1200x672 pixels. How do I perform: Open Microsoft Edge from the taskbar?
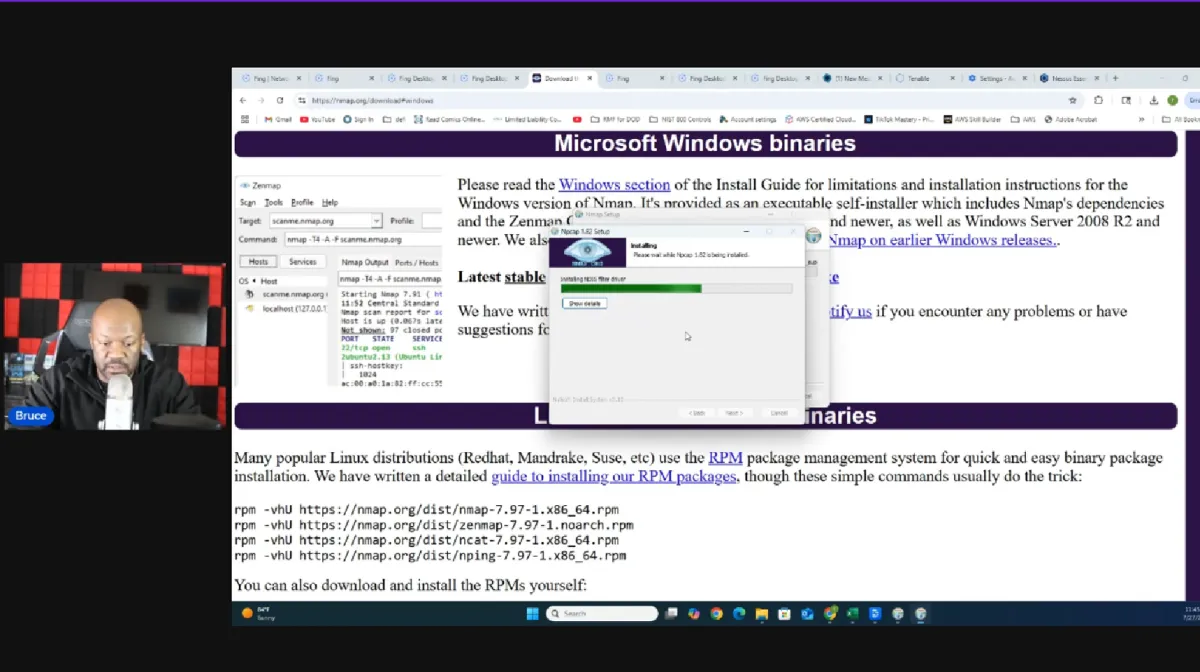point(739,614)
